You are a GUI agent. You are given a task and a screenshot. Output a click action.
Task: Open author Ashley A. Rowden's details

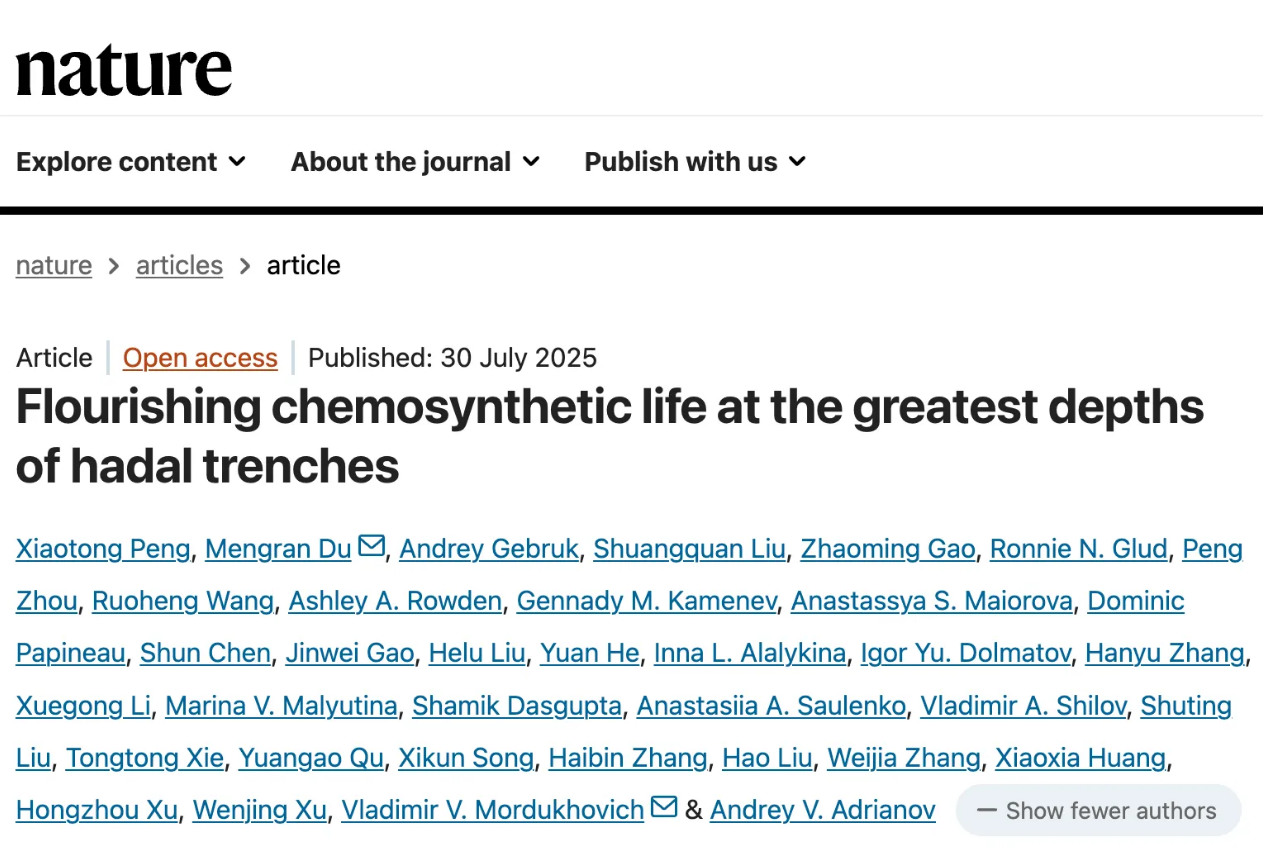pos(395,601)
